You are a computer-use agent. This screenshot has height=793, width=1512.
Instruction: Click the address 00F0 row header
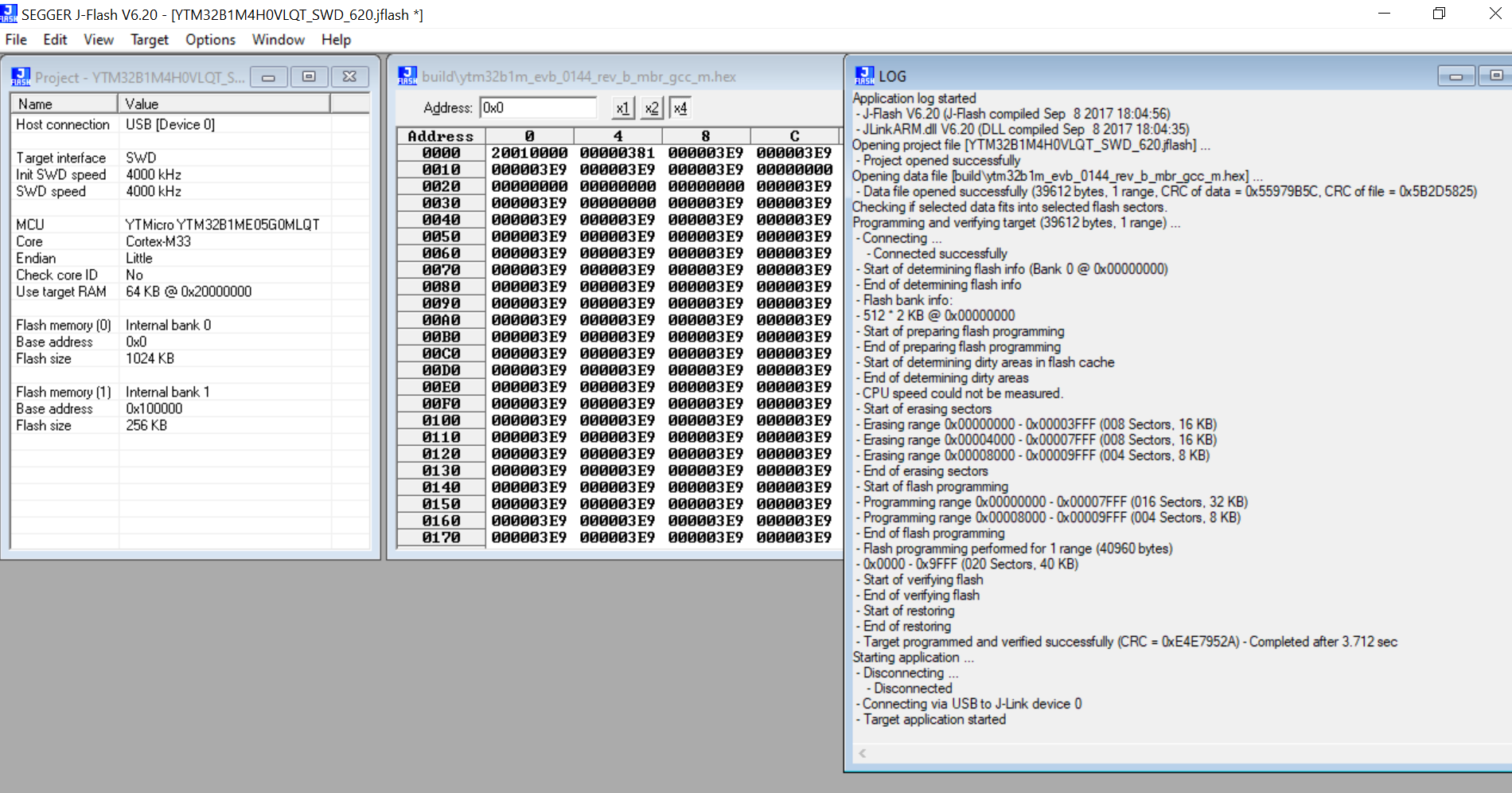coord(441,404)
